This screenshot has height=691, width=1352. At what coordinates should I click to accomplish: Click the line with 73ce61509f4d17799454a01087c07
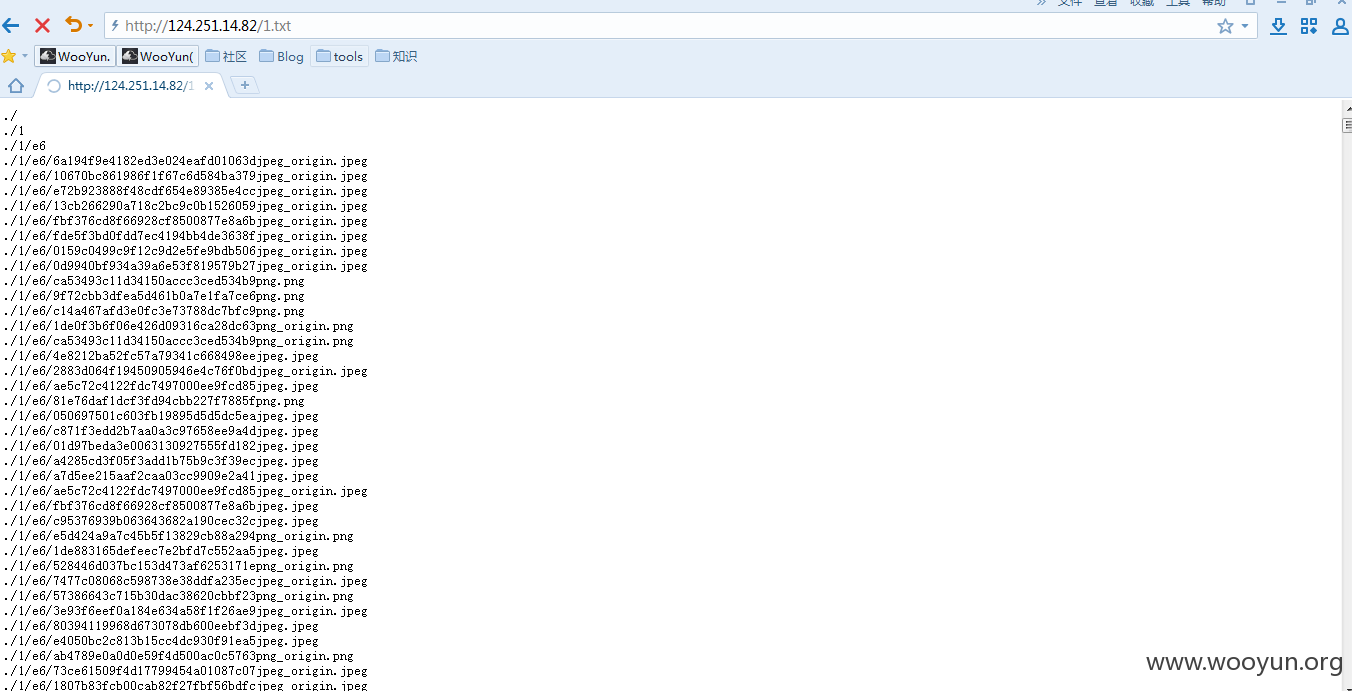point(185,671)
